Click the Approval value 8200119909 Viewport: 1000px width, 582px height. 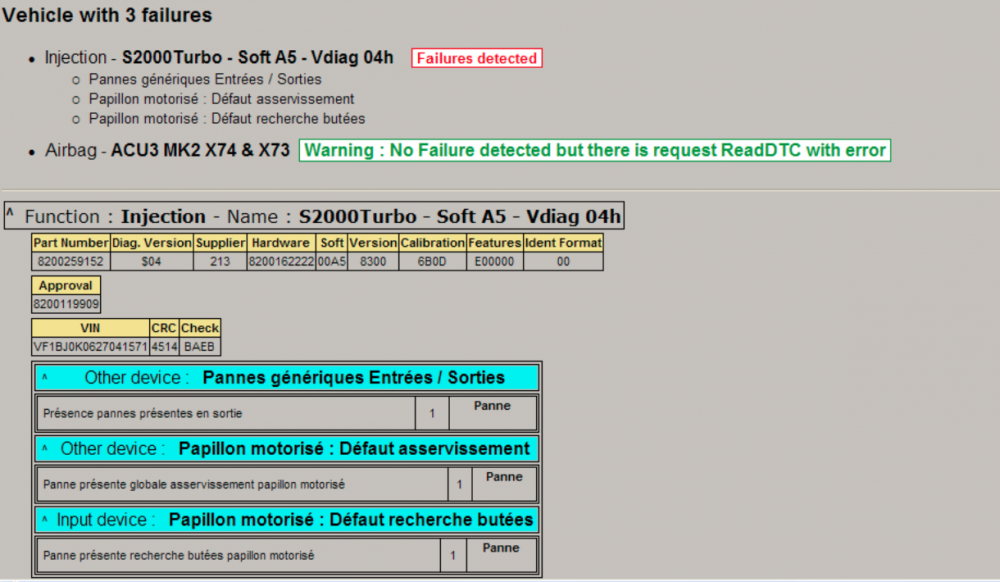pyautogui.click(x=66, y=304)
